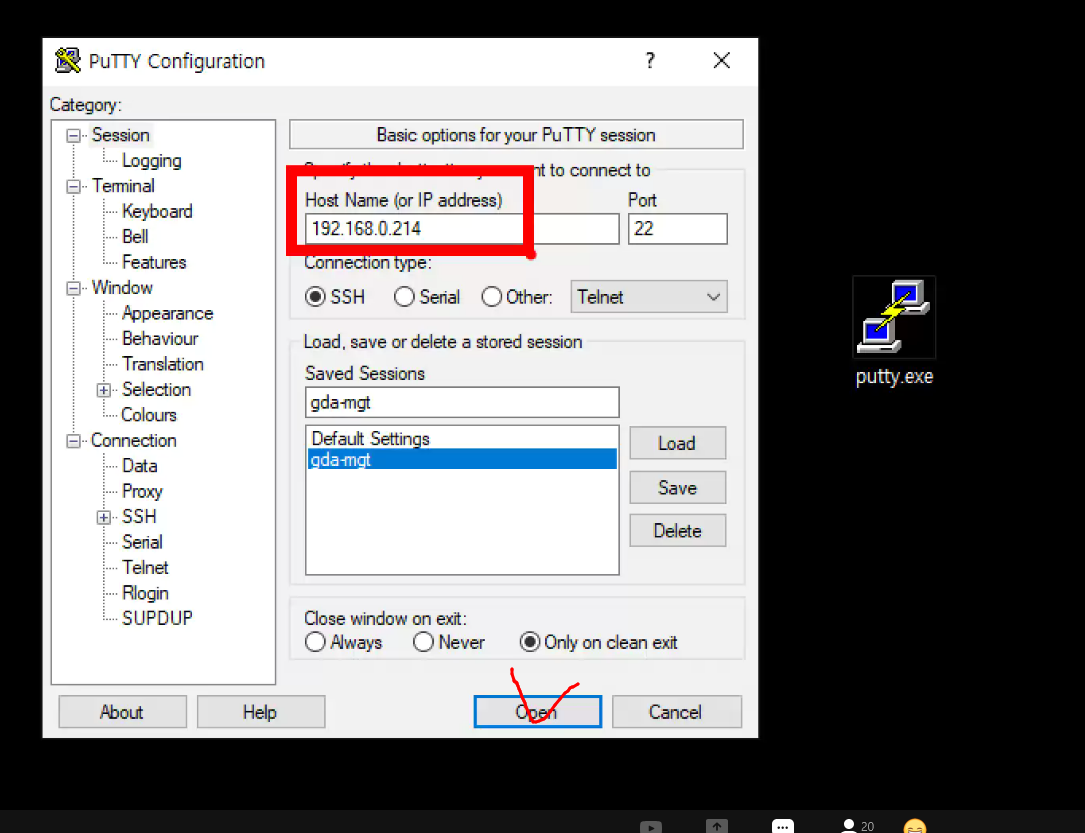
Task: Collapse the Connection tree node
Action: click(73, 441)
